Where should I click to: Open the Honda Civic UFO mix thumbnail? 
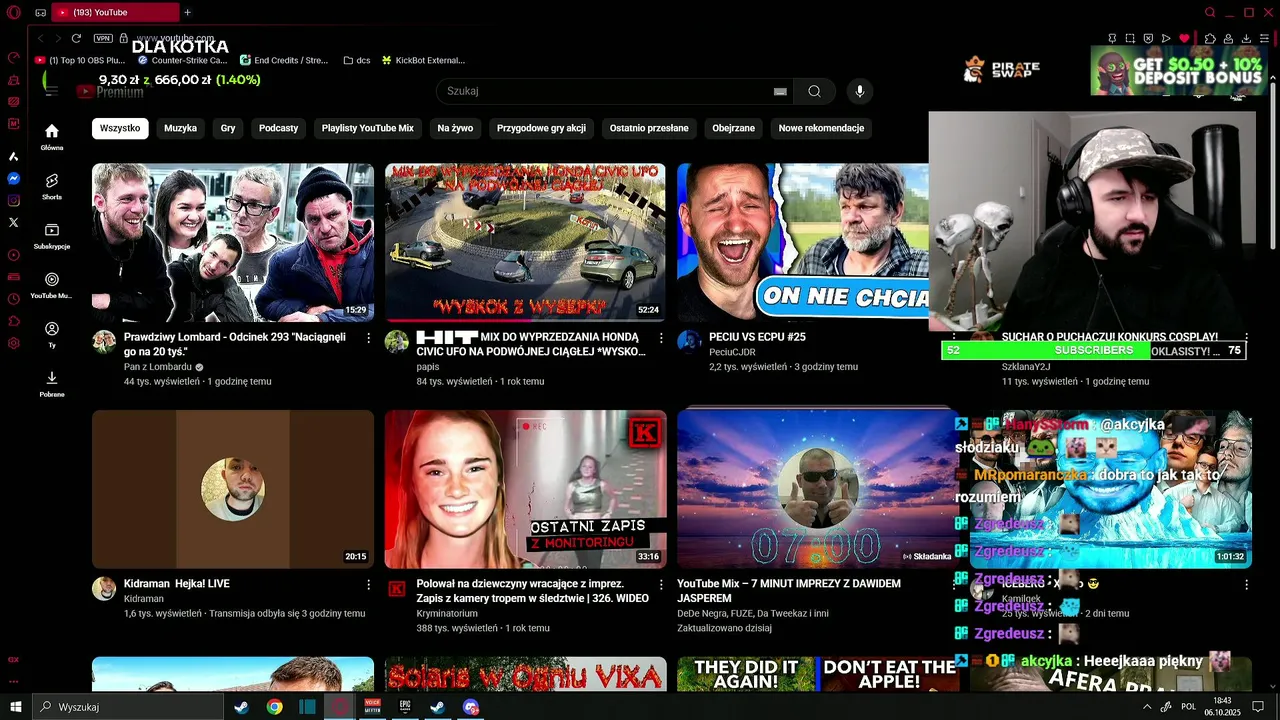coord(525,242)
